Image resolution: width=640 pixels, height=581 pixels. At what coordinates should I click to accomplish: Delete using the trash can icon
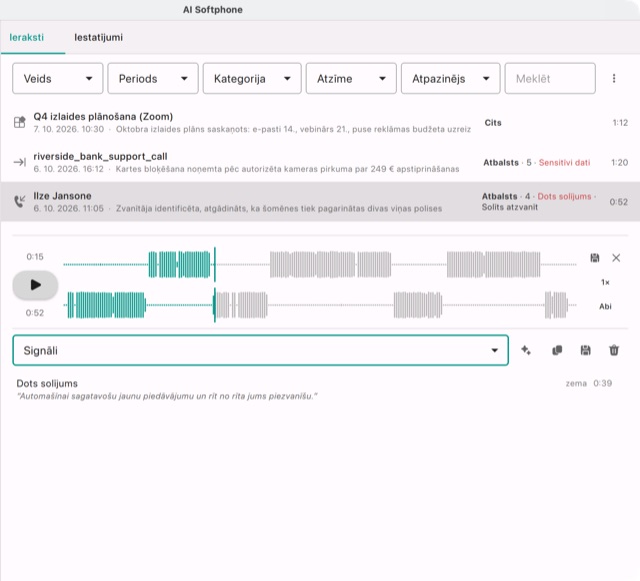pyautogui.click(x=614, y=350)
